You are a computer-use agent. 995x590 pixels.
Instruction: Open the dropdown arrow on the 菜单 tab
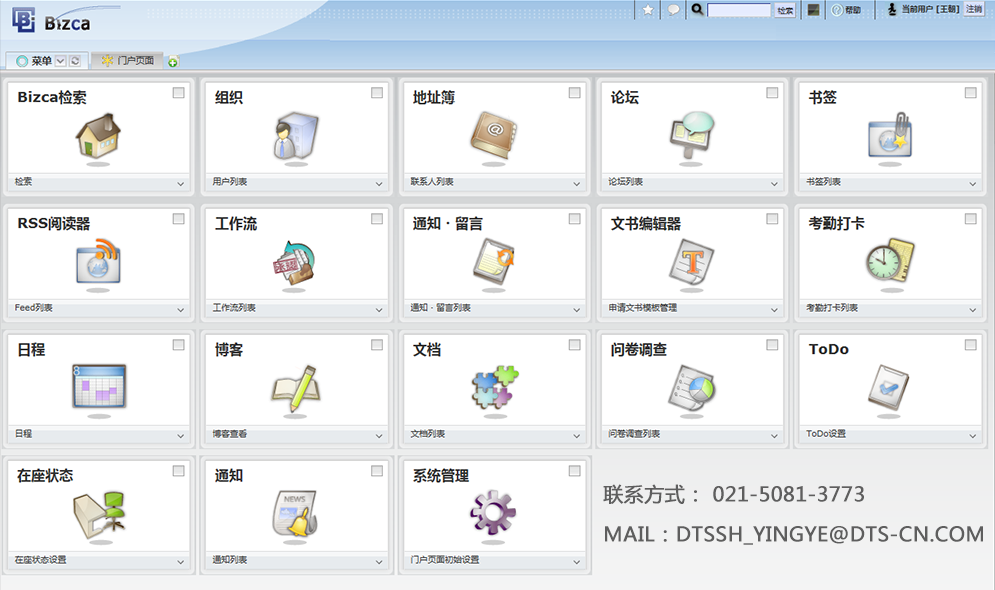pyautogui.click(x=60, y=61)
